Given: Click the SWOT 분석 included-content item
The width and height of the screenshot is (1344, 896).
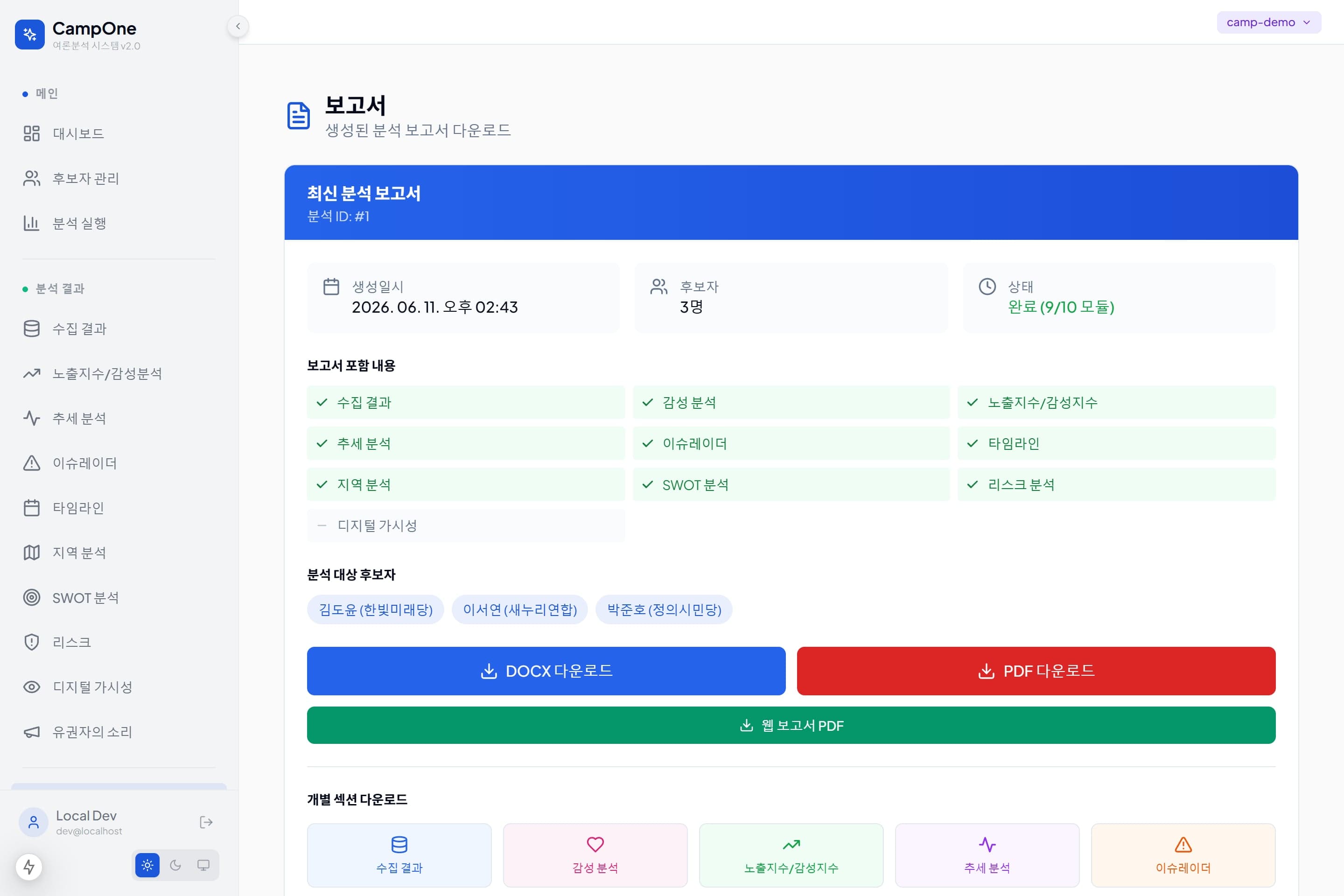Looking at the screenshot, I should (791, 484).
